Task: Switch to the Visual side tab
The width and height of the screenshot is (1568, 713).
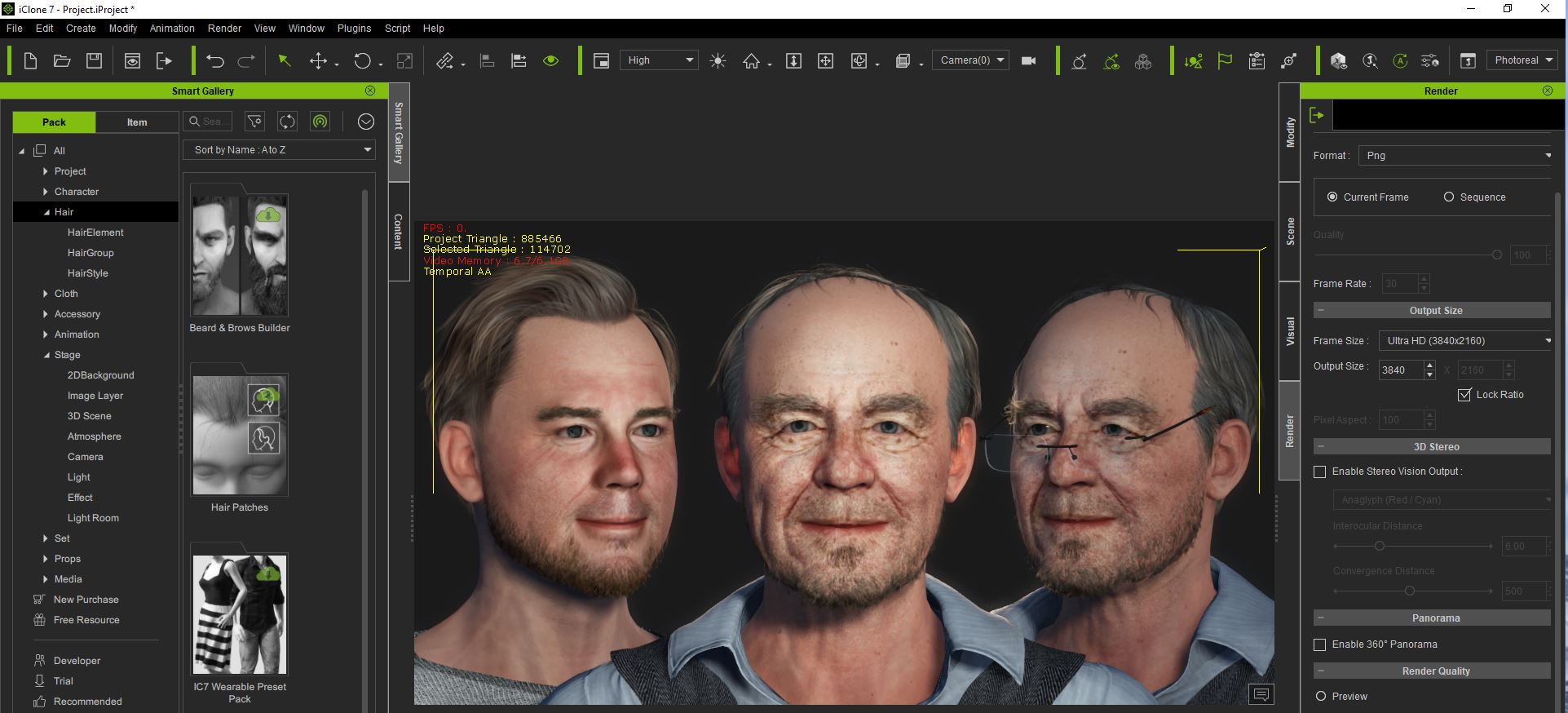Action: [1290, 331]
